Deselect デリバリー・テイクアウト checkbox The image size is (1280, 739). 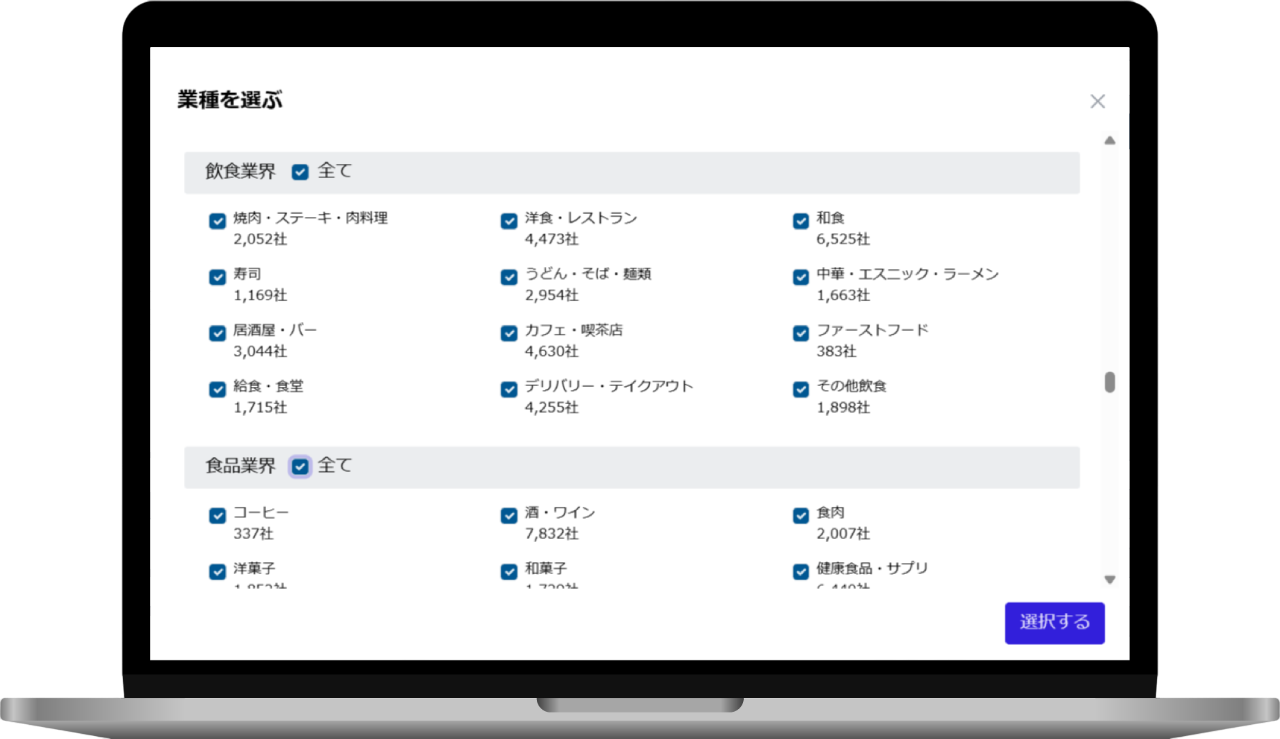pos(509,389)
